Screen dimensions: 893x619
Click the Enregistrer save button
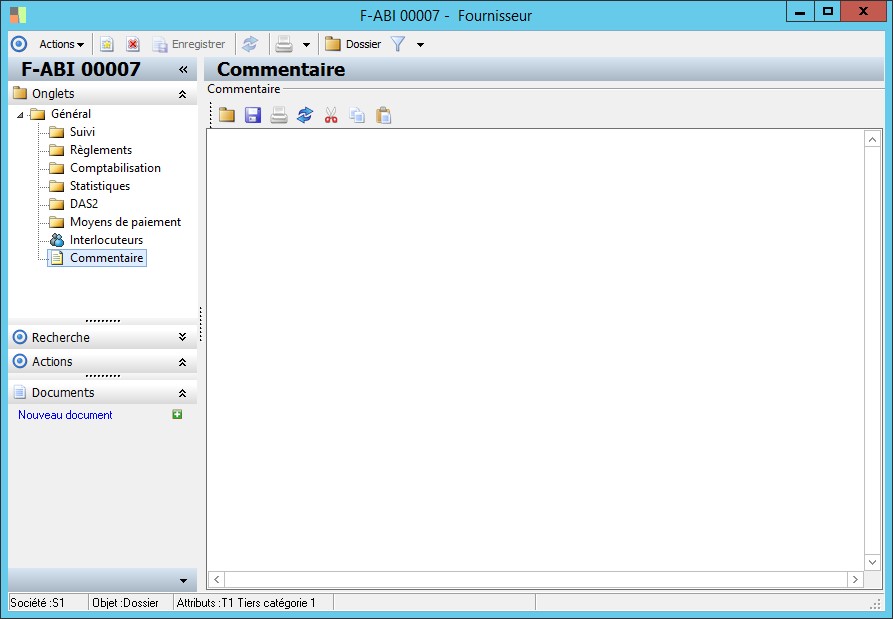click(x=189, y=44)
